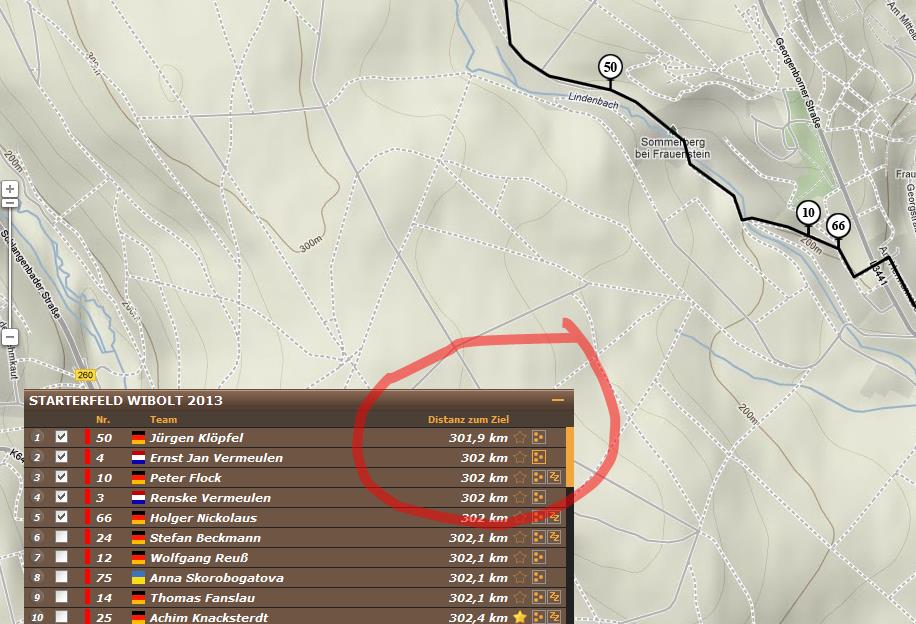
Task: Sort the list by the Team column header
Action: tap(163, 420)
